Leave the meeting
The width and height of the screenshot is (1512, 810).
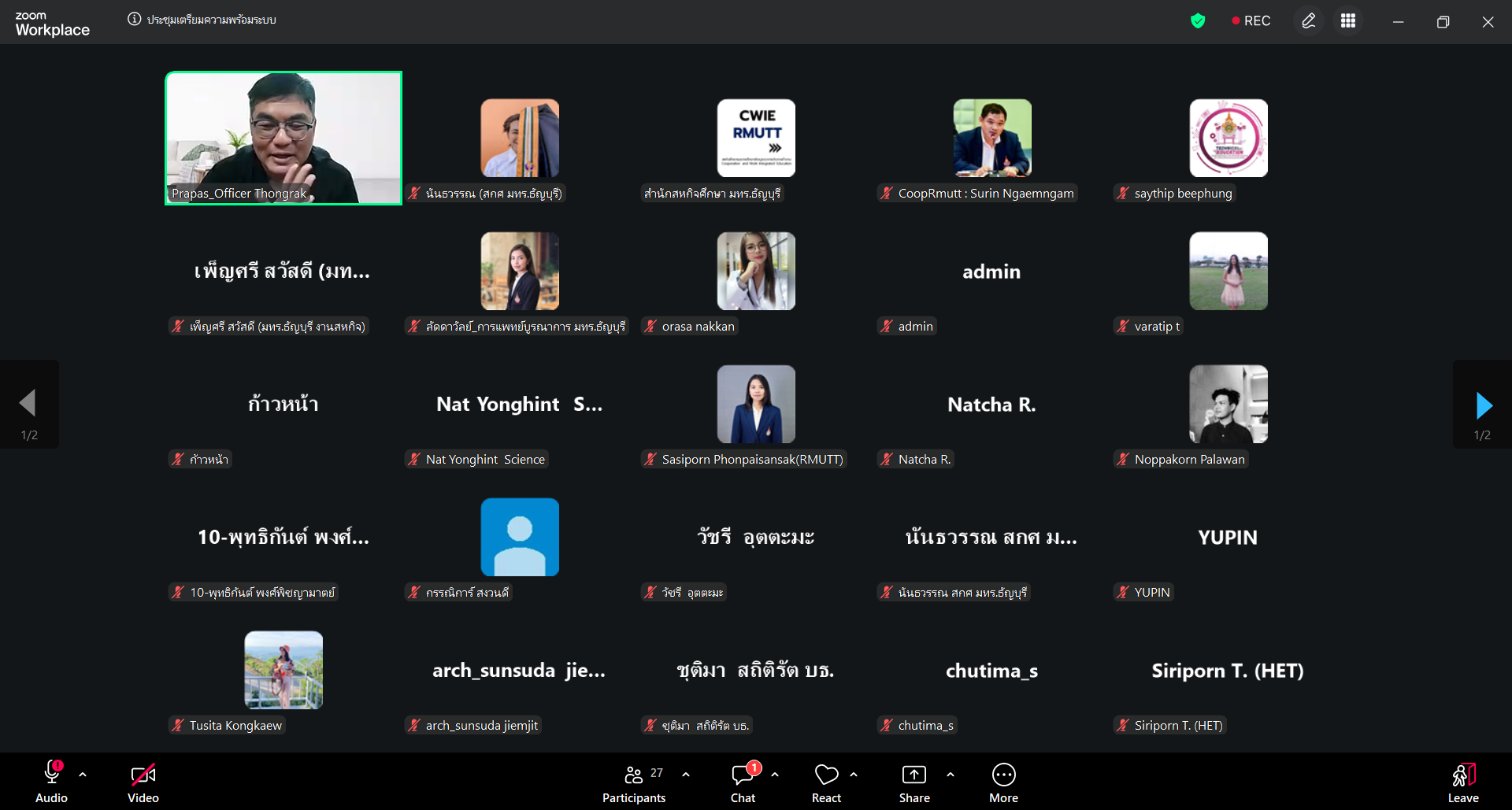[x=1462, y=783]
